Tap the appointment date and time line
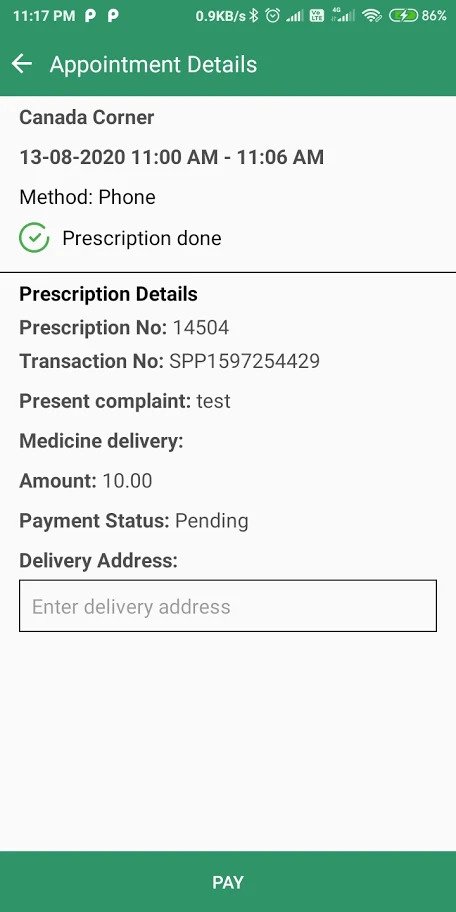Viewport: 456px width, 912px height. pyautogui.click(x=172, y=157)
